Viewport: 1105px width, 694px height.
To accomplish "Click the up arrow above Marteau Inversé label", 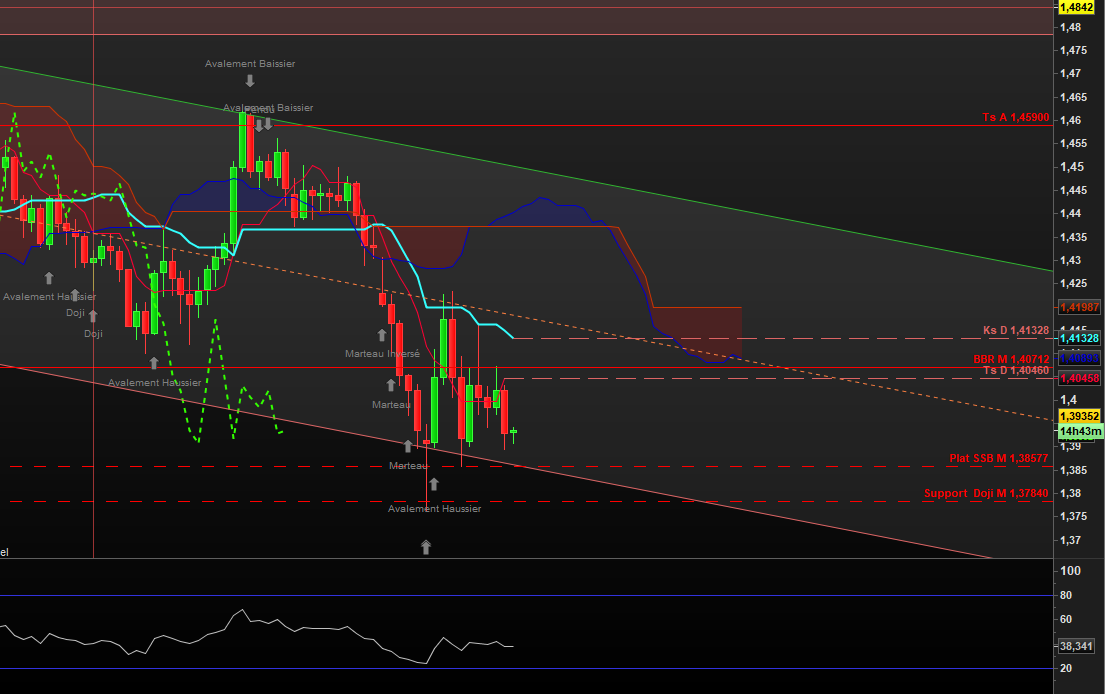I will click(x=381, y=335).
